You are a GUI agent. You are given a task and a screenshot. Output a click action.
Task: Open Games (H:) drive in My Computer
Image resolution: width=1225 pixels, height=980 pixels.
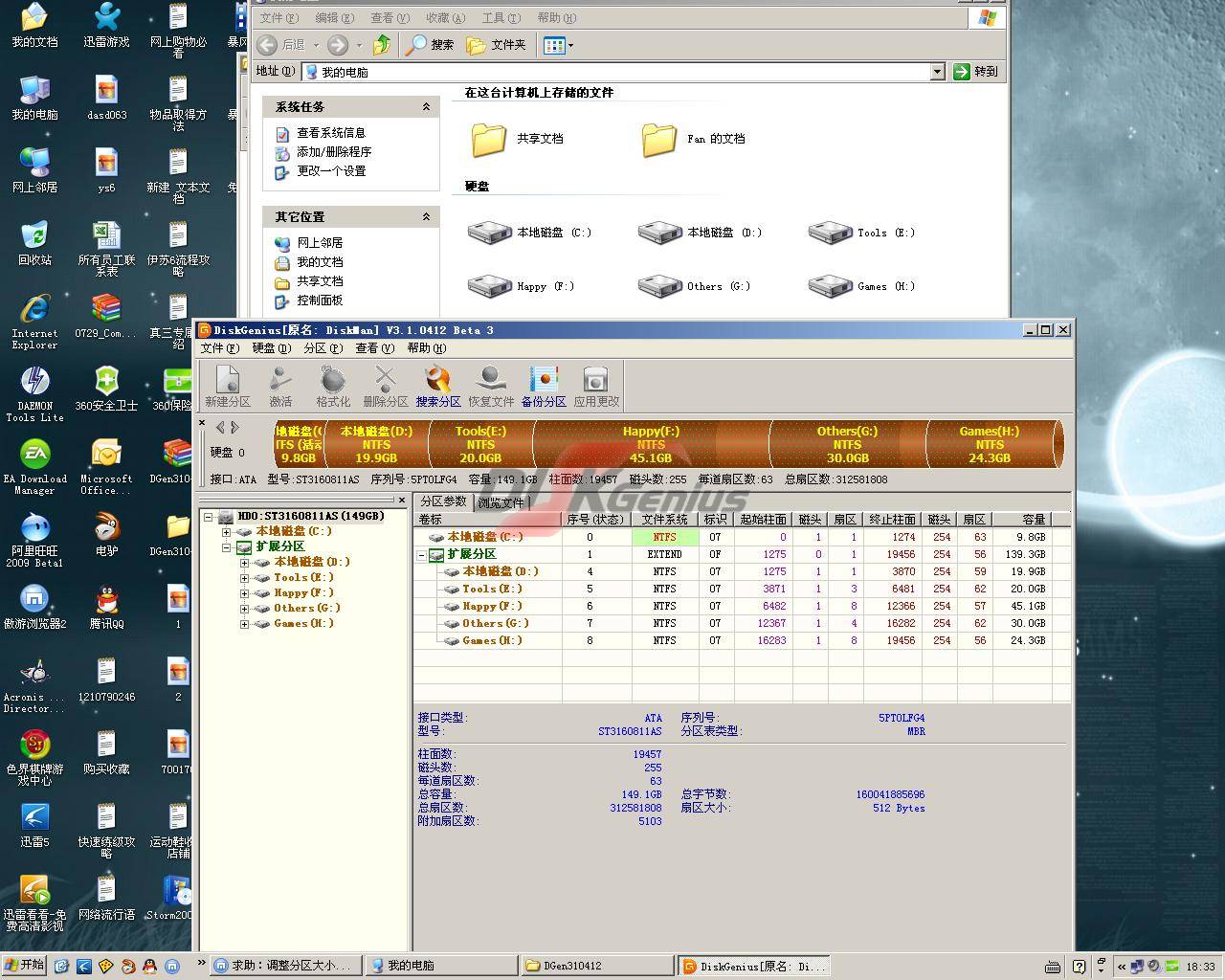861,286
